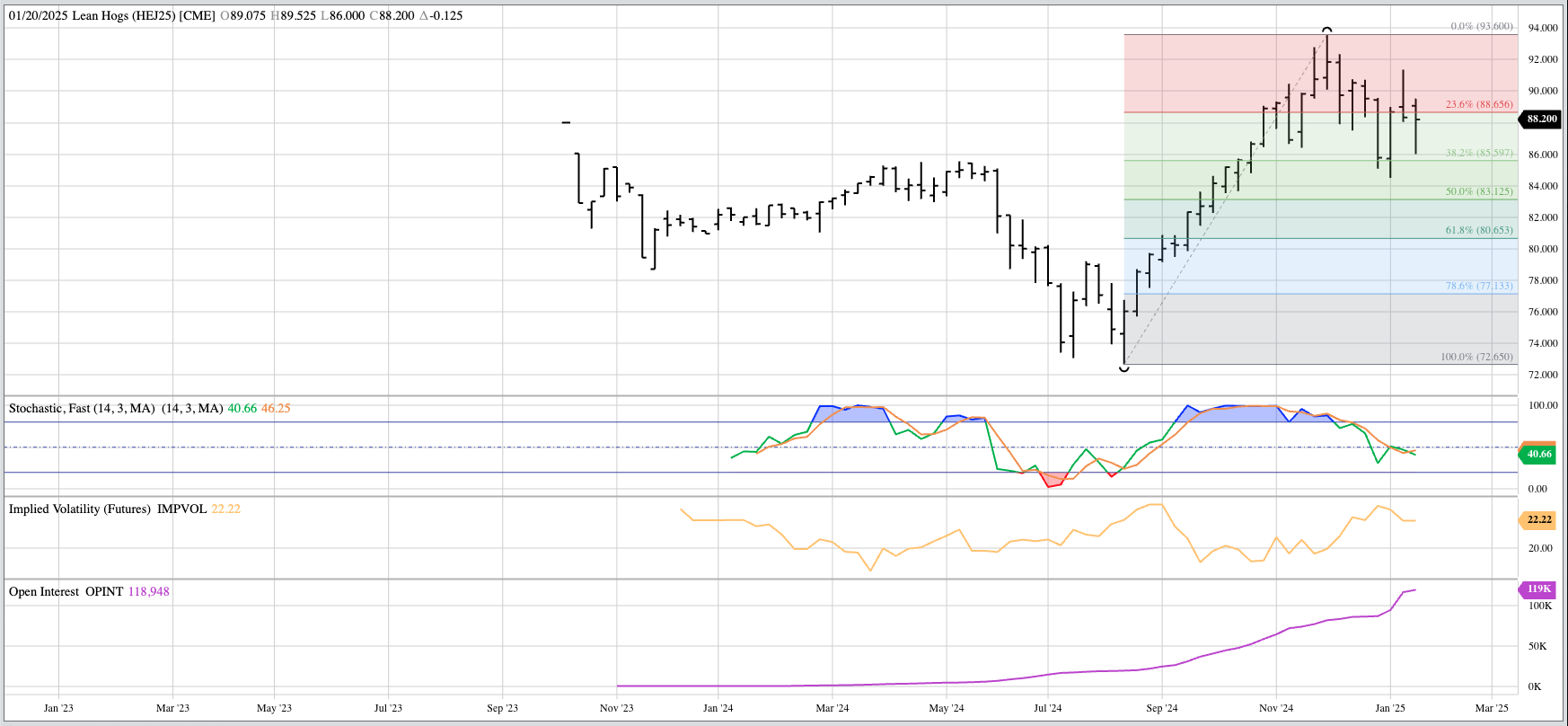Click the Open Interest OPINT label

(66, 591)
